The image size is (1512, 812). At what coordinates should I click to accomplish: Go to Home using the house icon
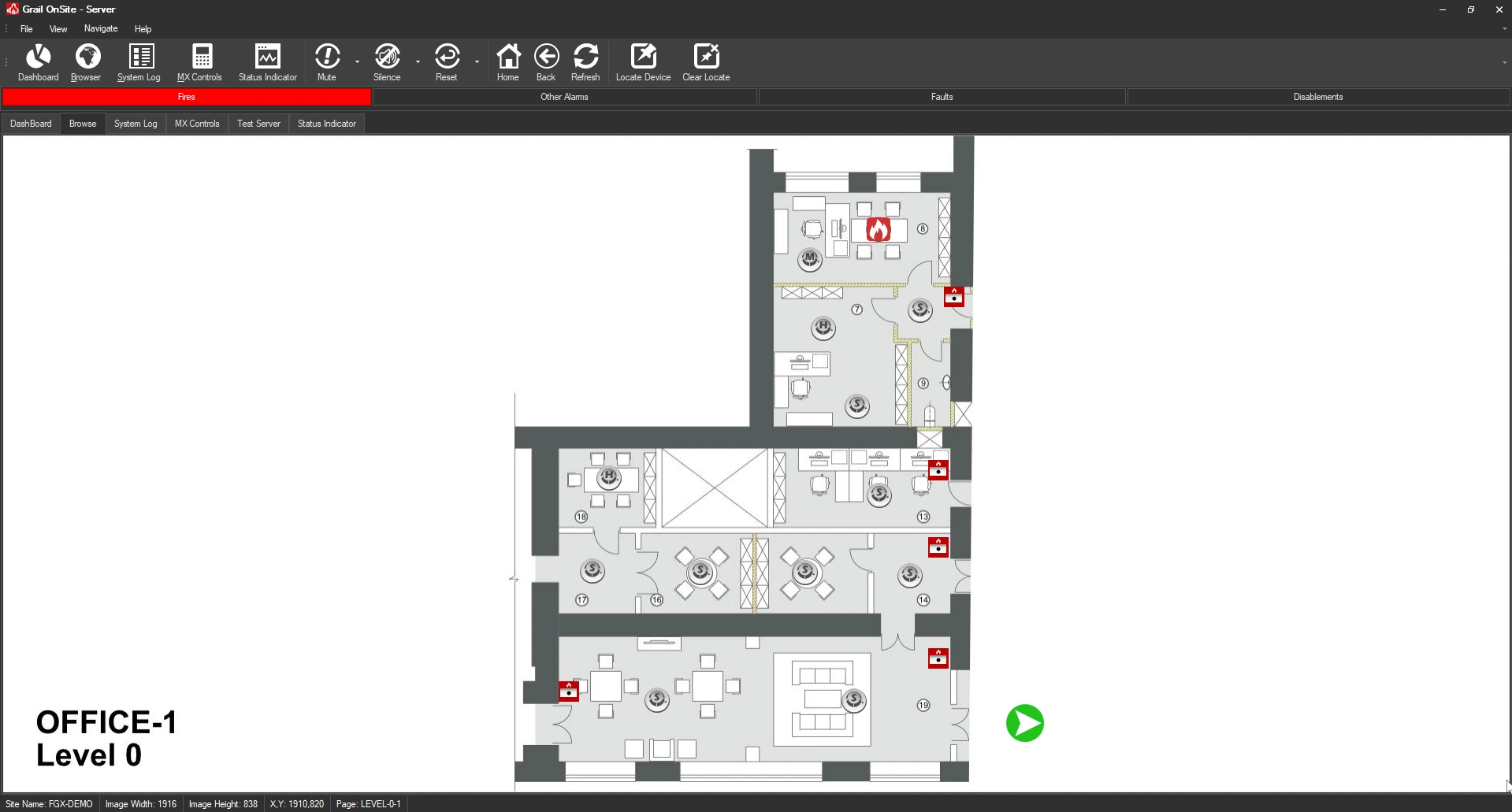508,61
